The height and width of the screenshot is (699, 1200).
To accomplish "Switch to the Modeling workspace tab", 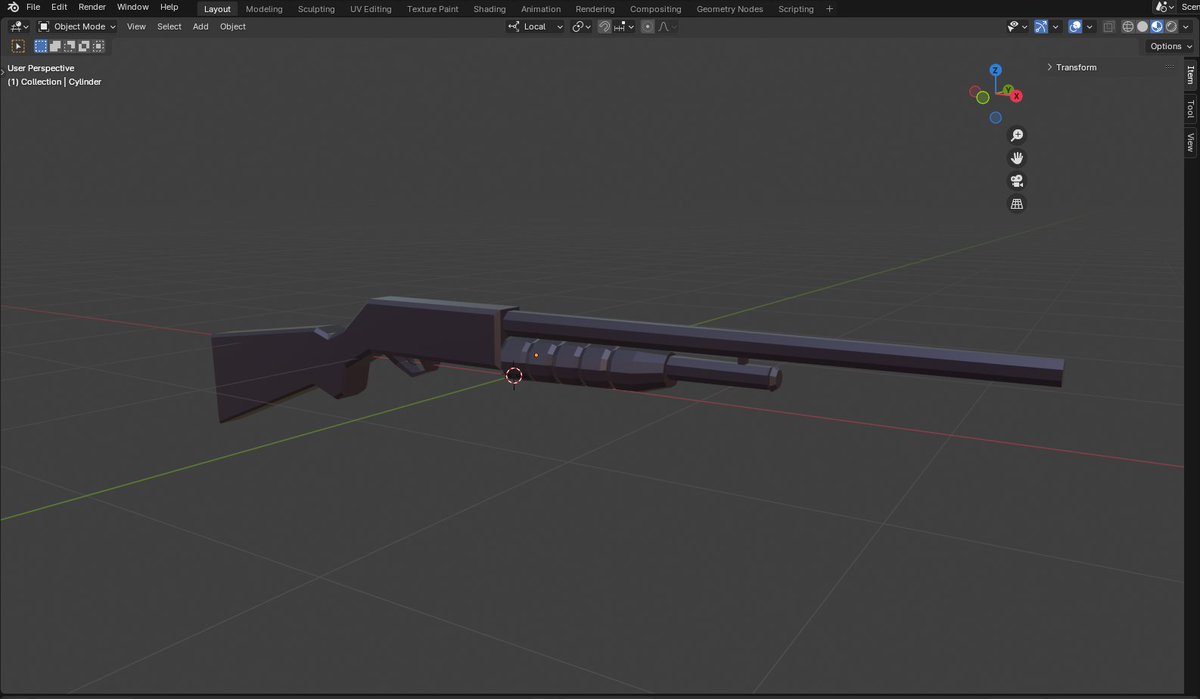I will [264, 9].
